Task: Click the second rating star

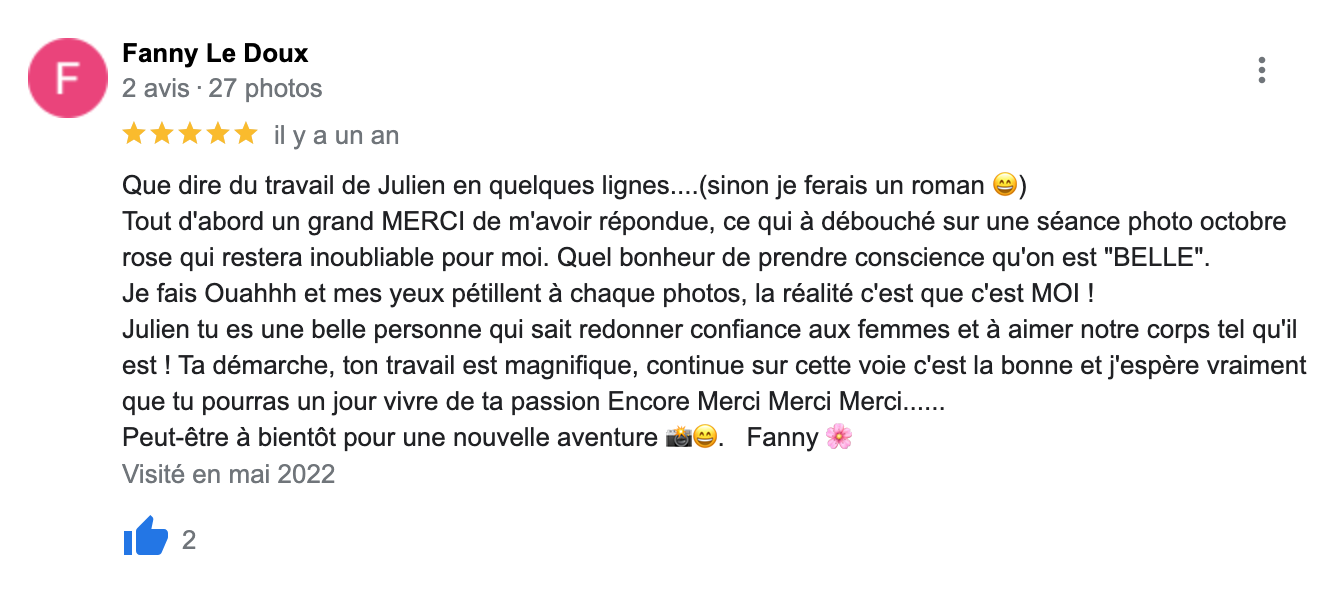Action: point(161,133)
